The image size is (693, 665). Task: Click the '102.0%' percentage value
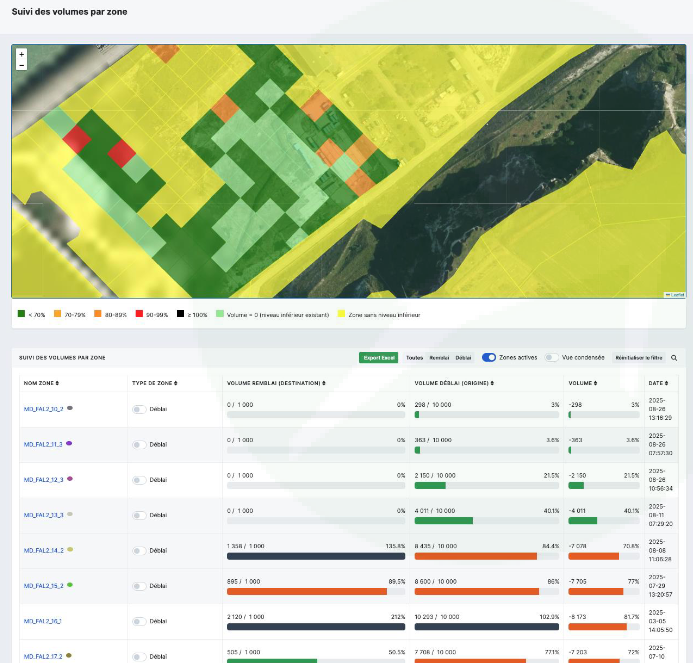click(x=549, y=617)
